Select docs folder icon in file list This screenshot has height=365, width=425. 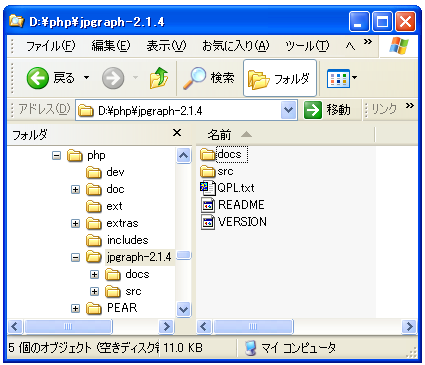coord(208,154)
